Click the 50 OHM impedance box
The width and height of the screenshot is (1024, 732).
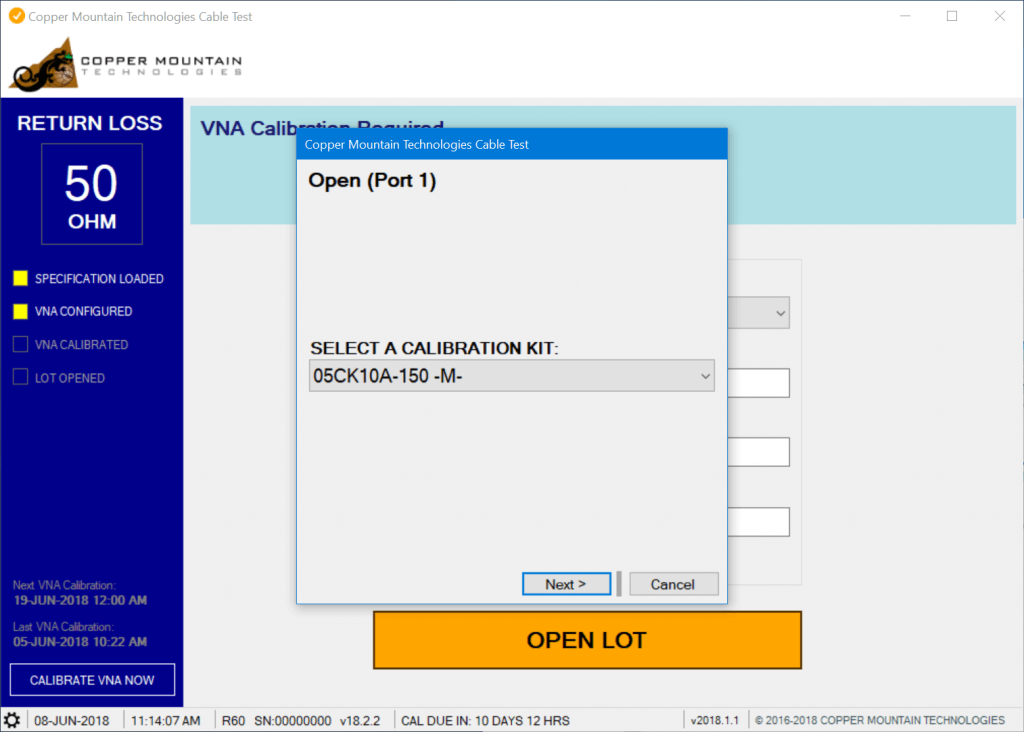(92, 194)
